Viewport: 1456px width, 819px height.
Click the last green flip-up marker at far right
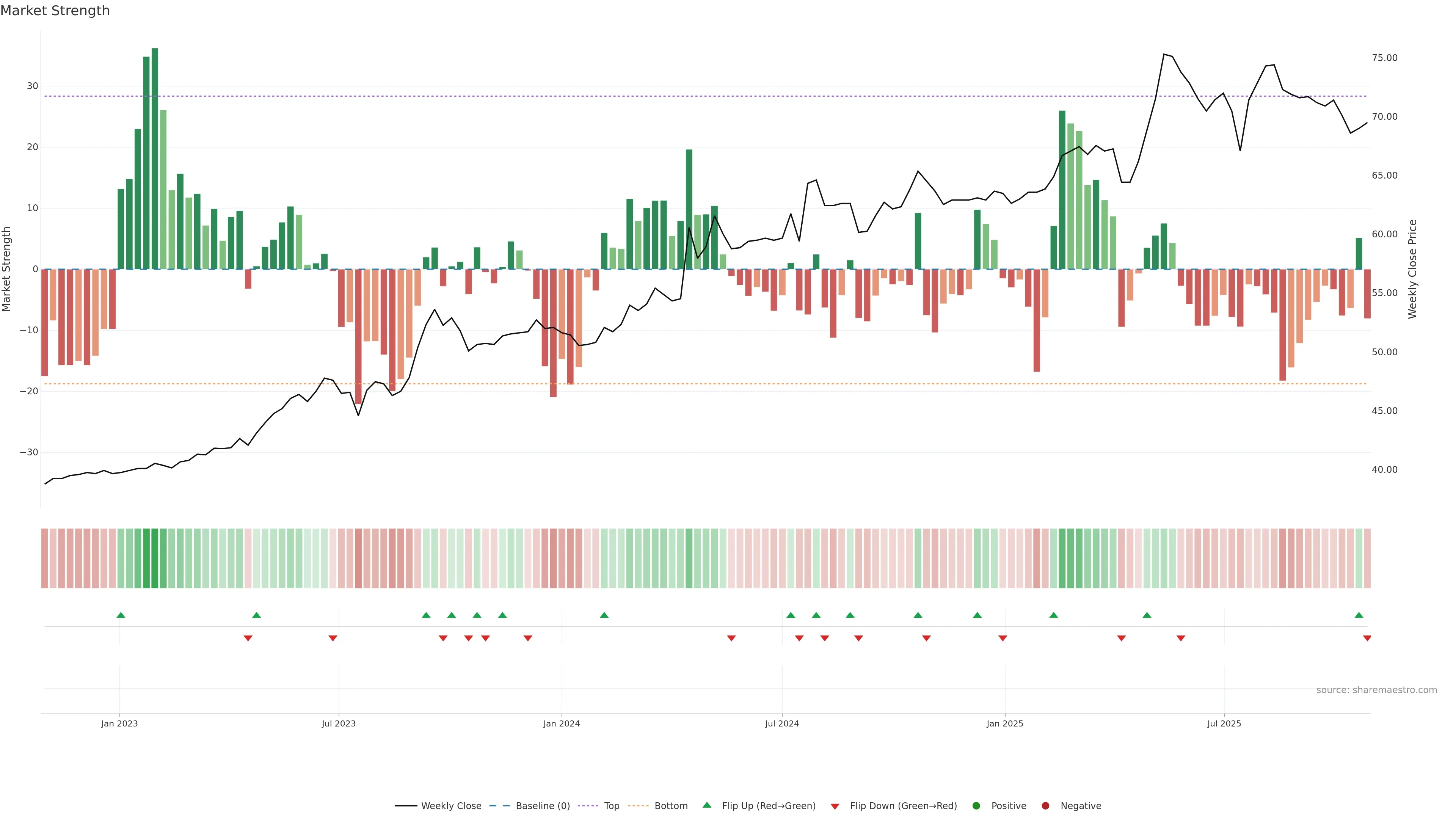click(1359, 615)
